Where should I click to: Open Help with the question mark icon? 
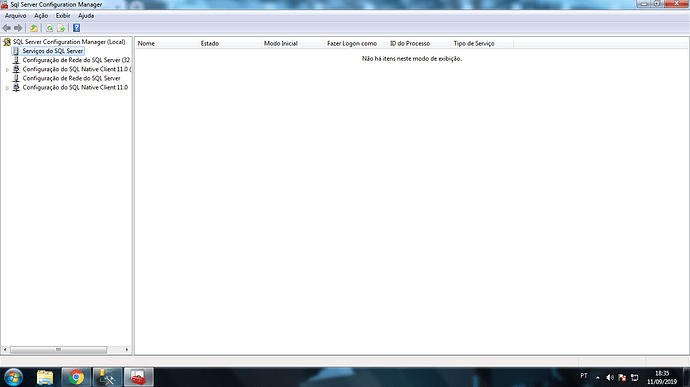coord(77,28)
